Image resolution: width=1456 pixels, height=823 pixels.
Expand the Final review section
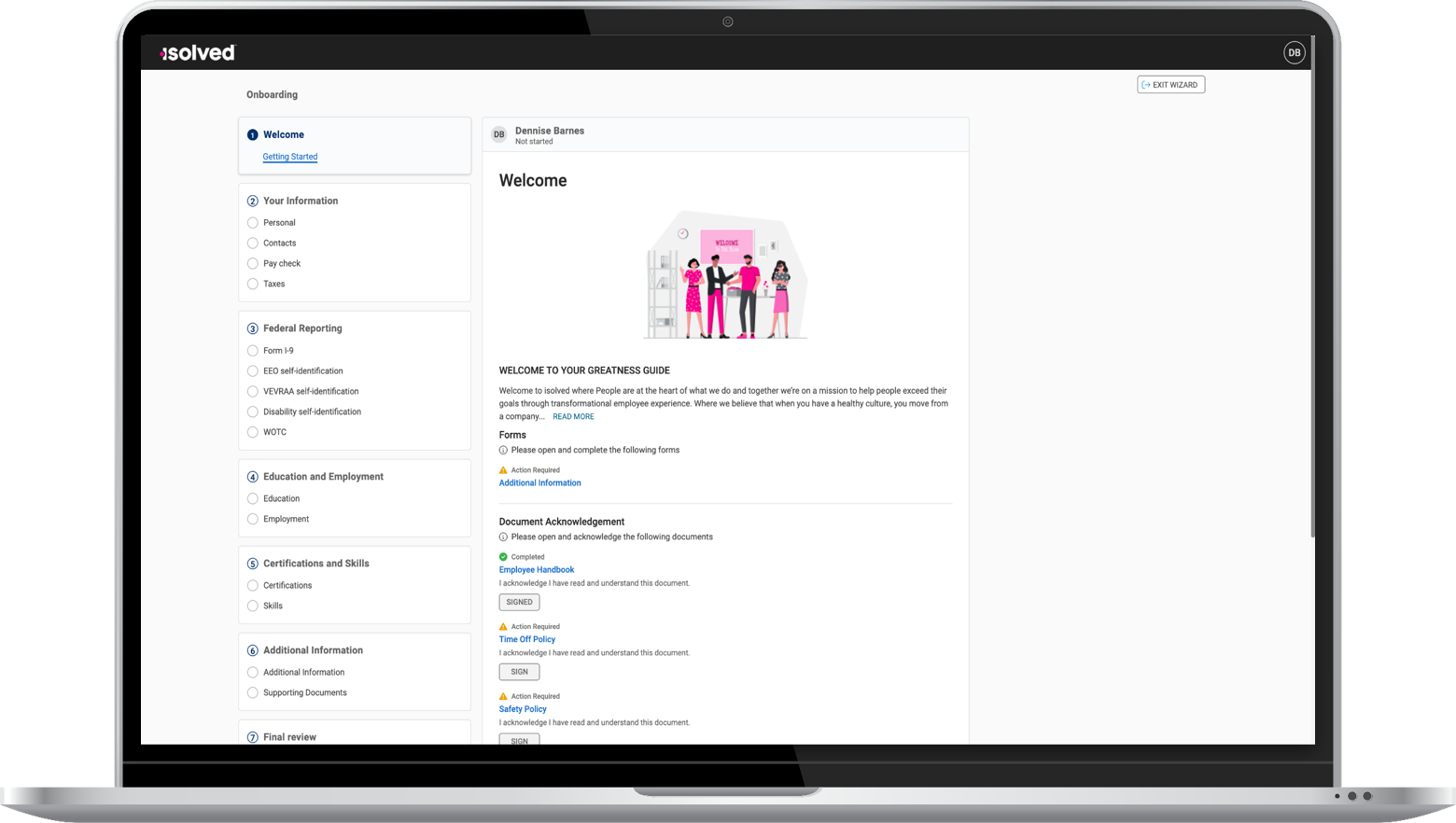289,736
